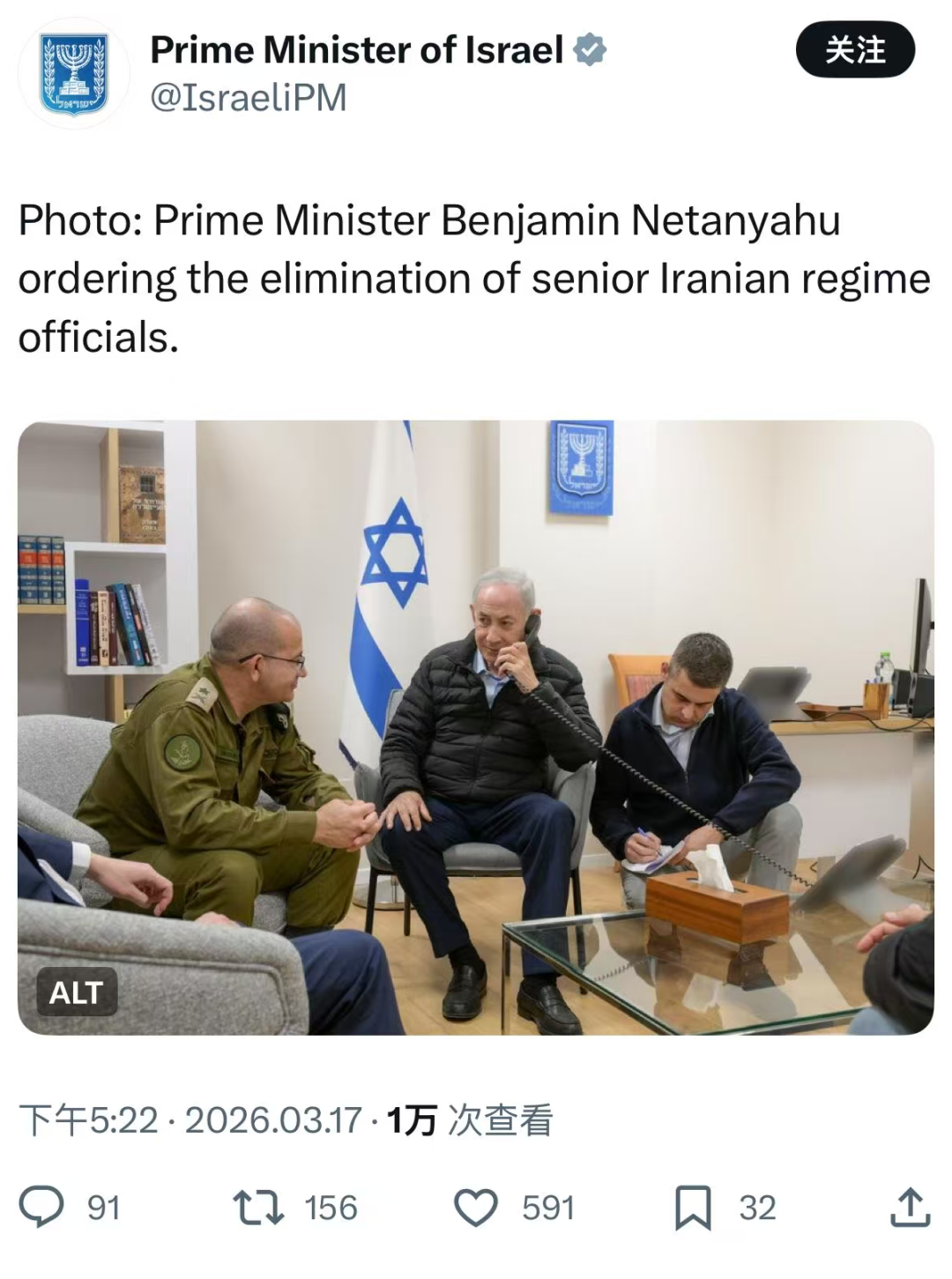Open the 2026.03.17 date link
This screenshot has width=952, height=1279.
[x=273, y=1120]
